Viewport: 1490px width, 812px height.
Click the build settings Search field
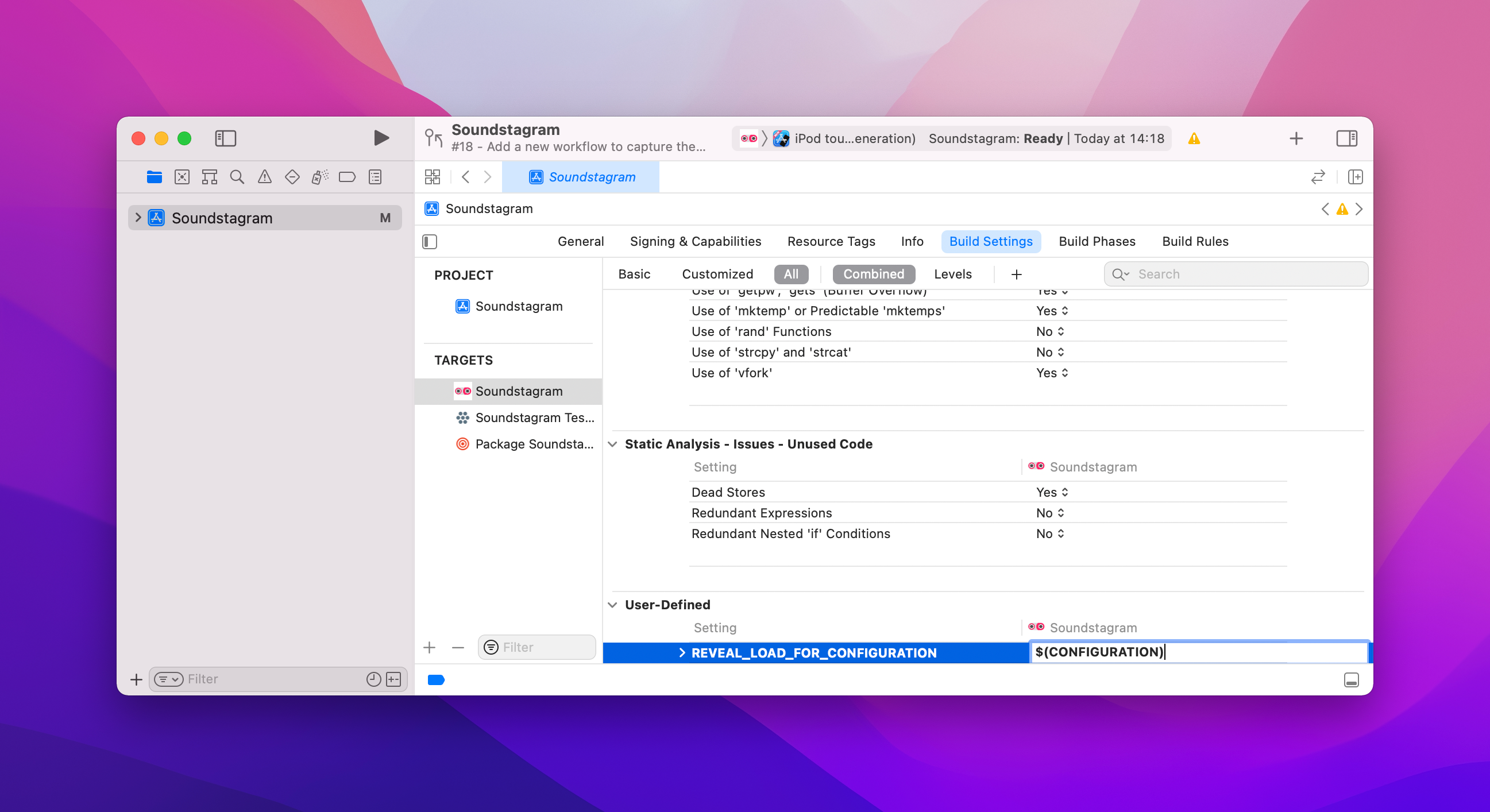coord(1236,274)
